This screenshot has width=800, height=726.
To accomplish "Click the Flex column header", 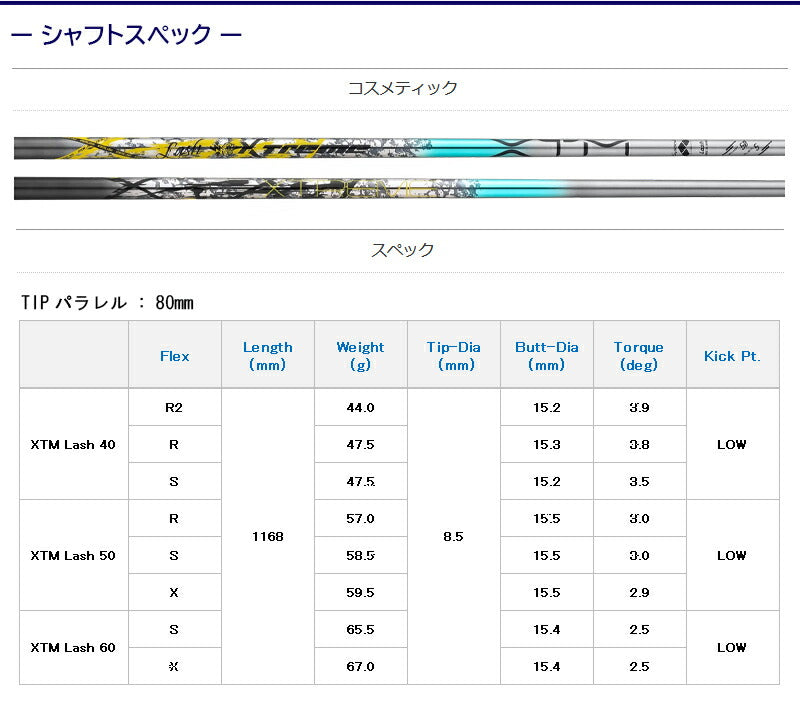I will pos(174,356).
